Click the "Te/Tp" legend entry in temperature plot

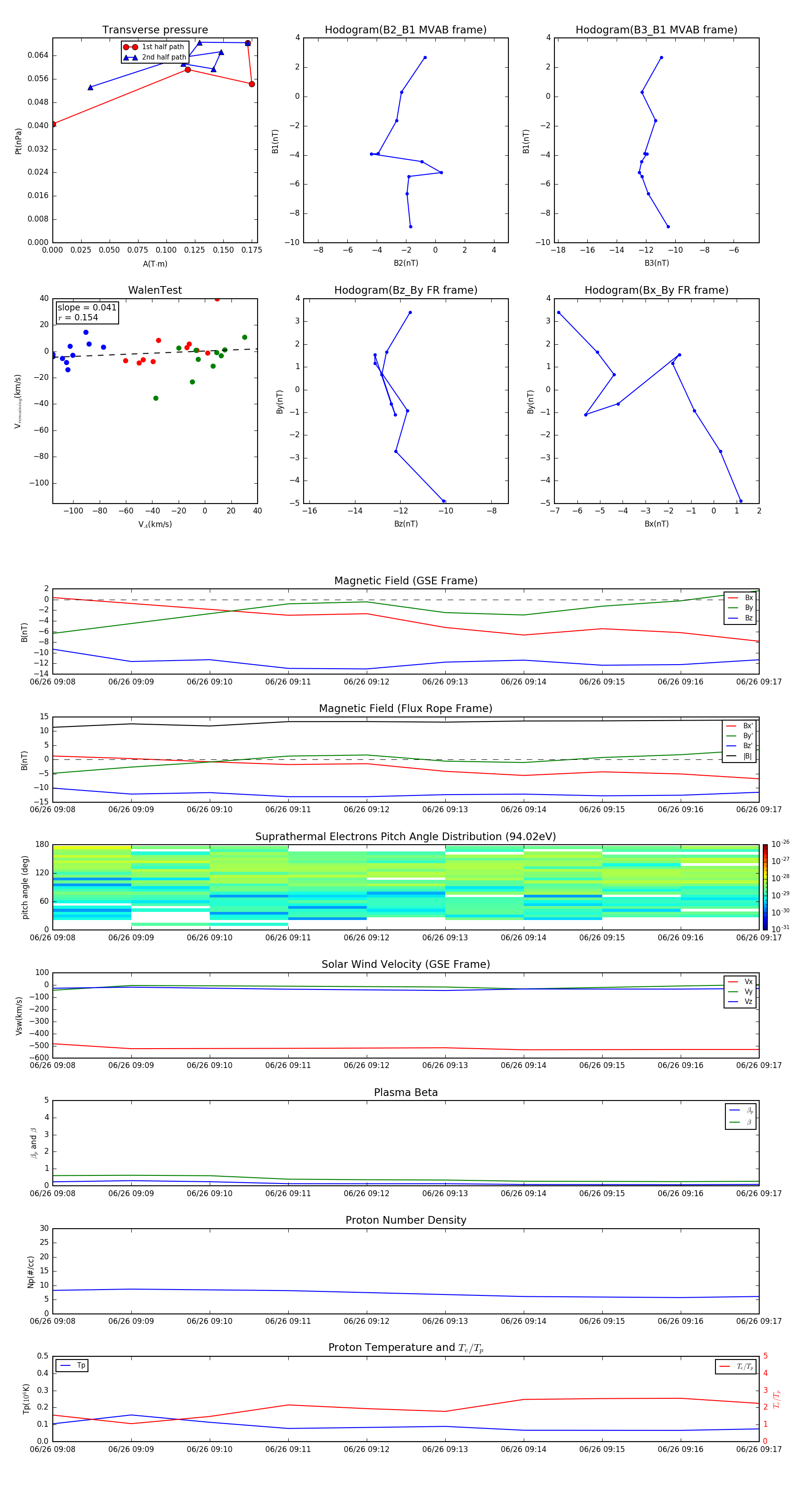(745, 1366)
